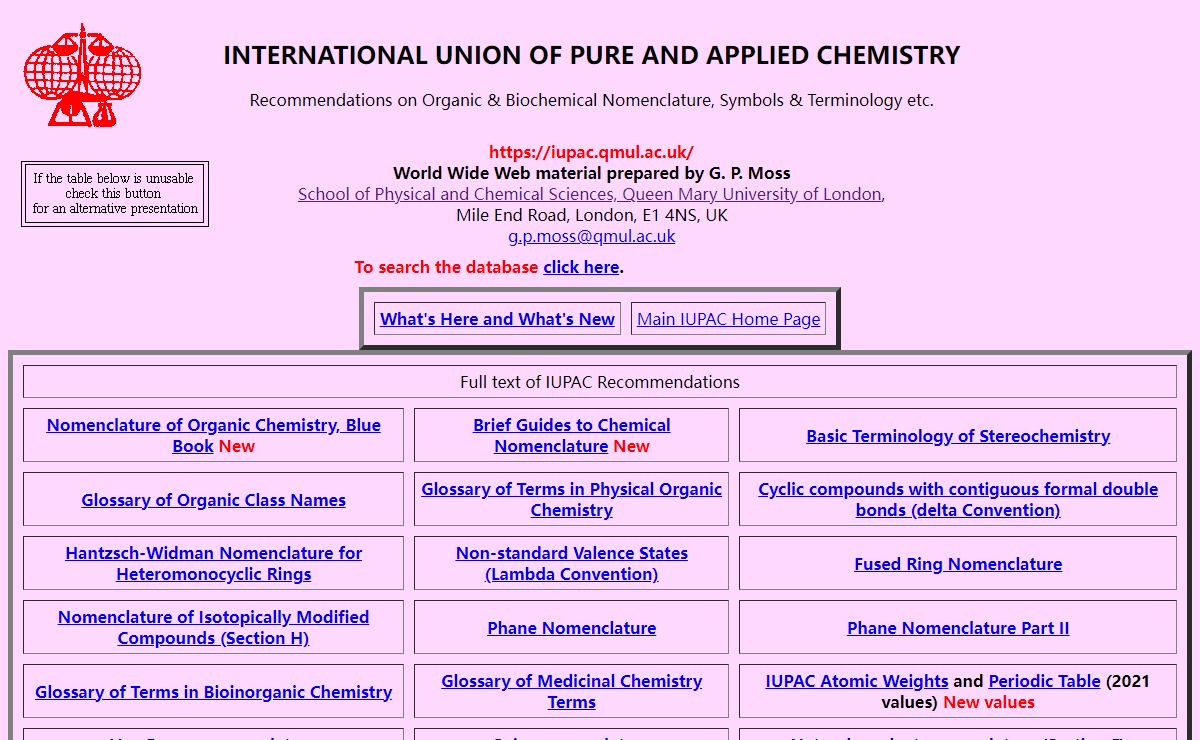Open Brief Guides to Chemical Nomenclature
The width and height of the screenshot is (1200, 740).
571,435
